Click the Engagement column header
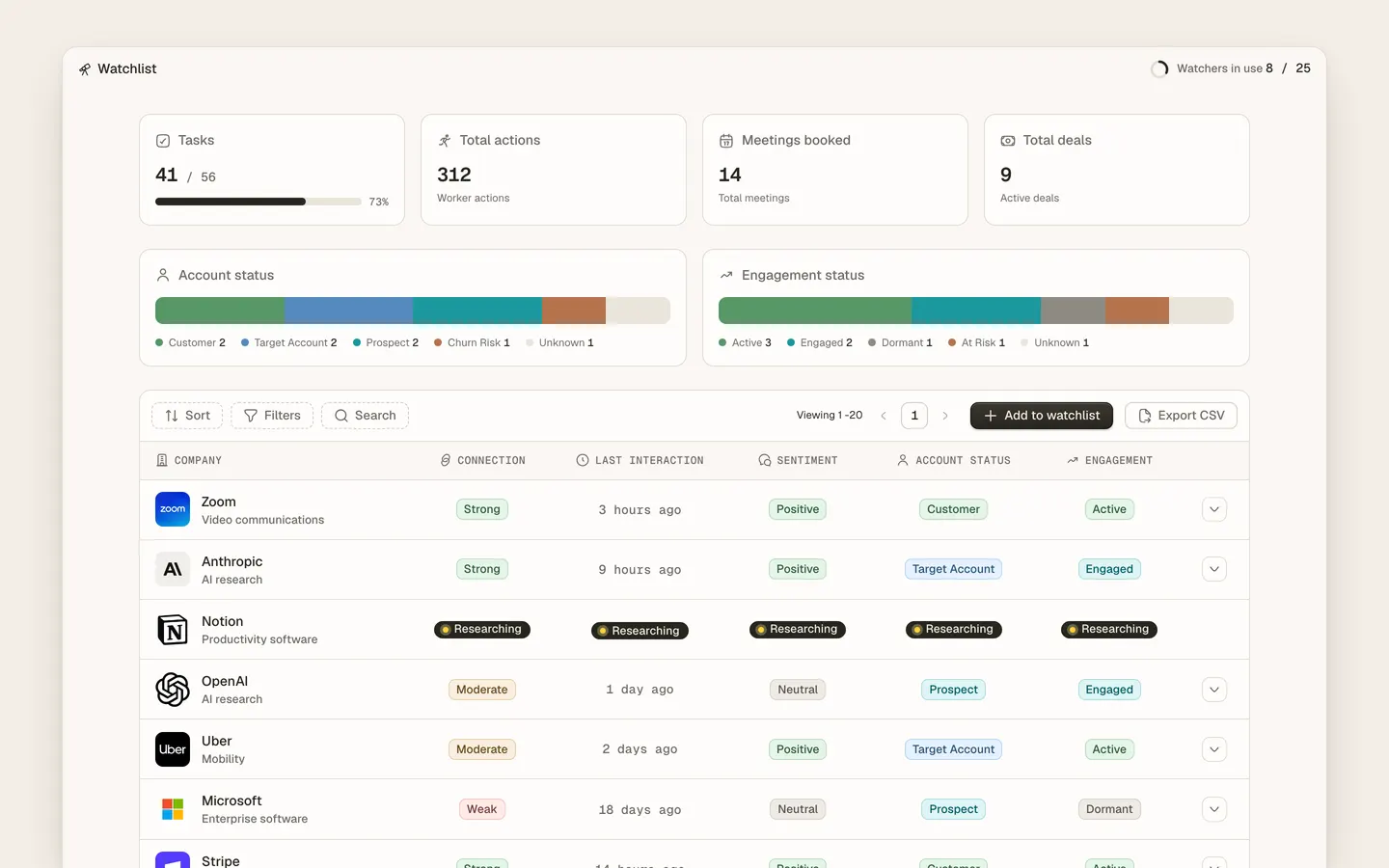The image size is (1389, 868). point(1109,461)
